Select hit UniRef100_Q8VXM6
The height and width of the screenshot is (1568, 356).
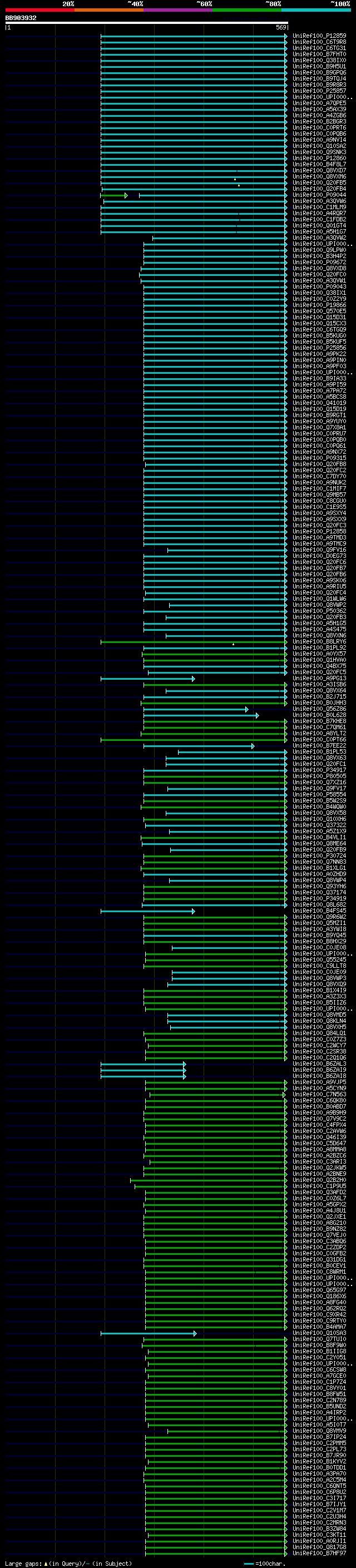319,176
